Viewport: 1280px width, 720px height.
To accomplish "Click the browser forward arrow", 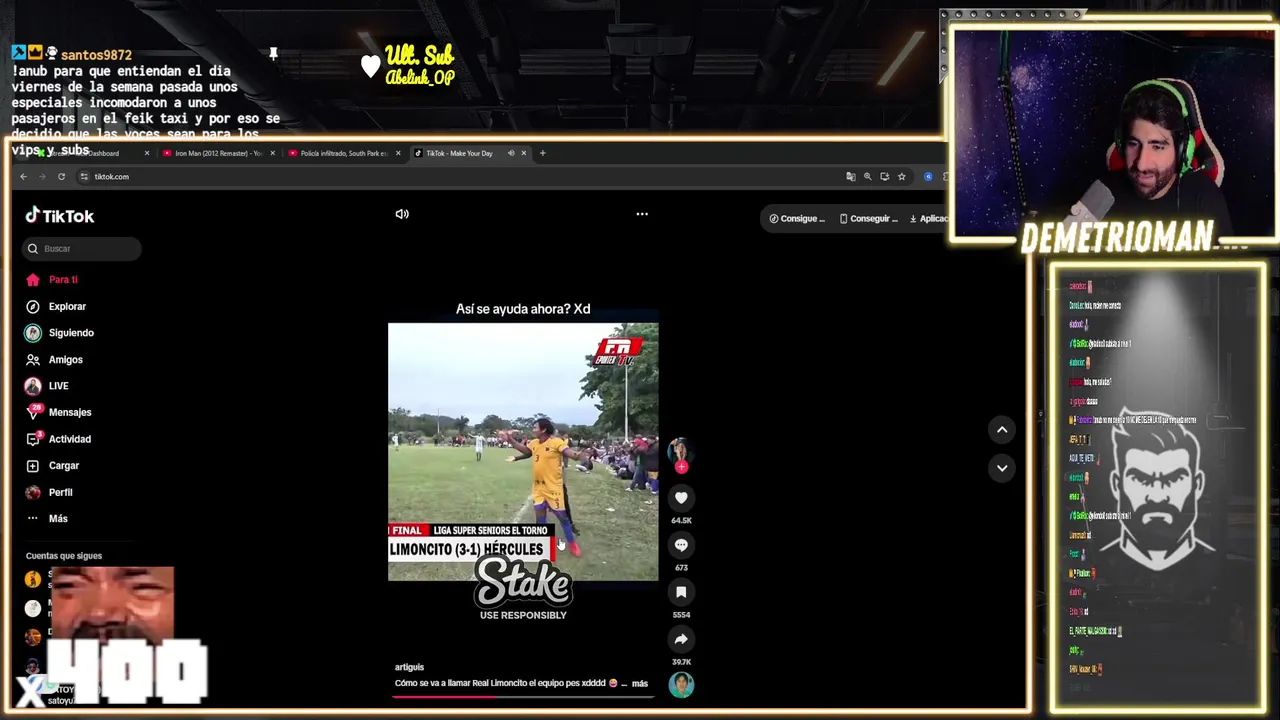I will (42, 177).
